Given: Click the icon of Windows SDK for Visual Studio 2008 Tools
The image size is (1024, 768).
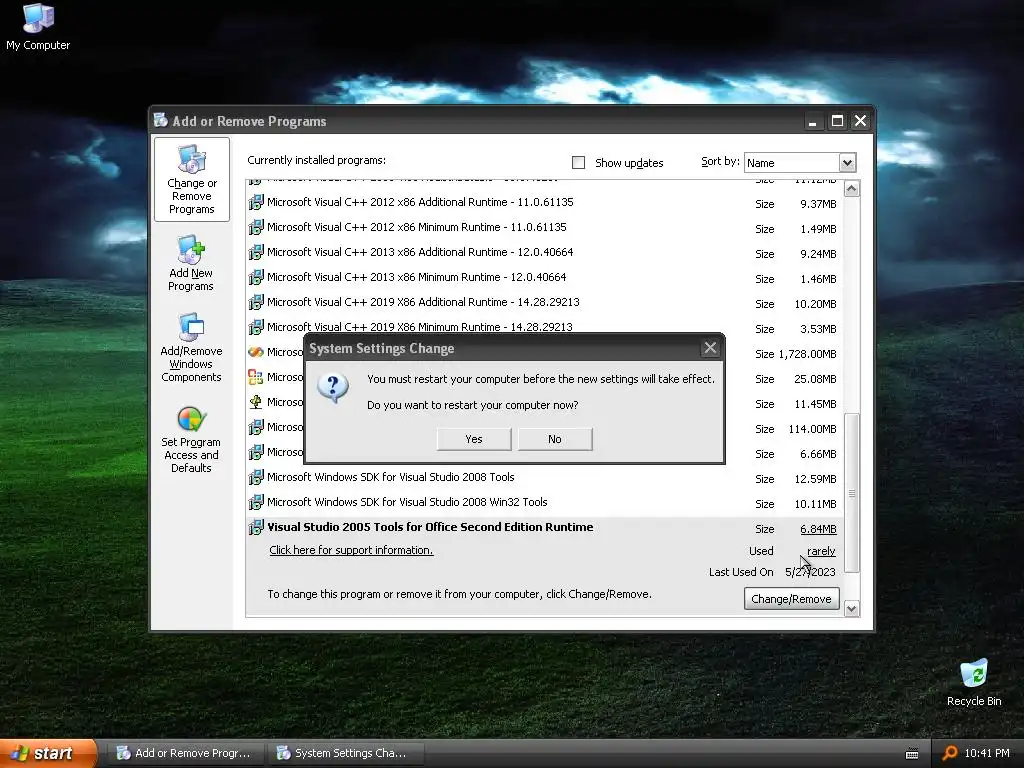Looking at the screenshot, I should [256, 477].
